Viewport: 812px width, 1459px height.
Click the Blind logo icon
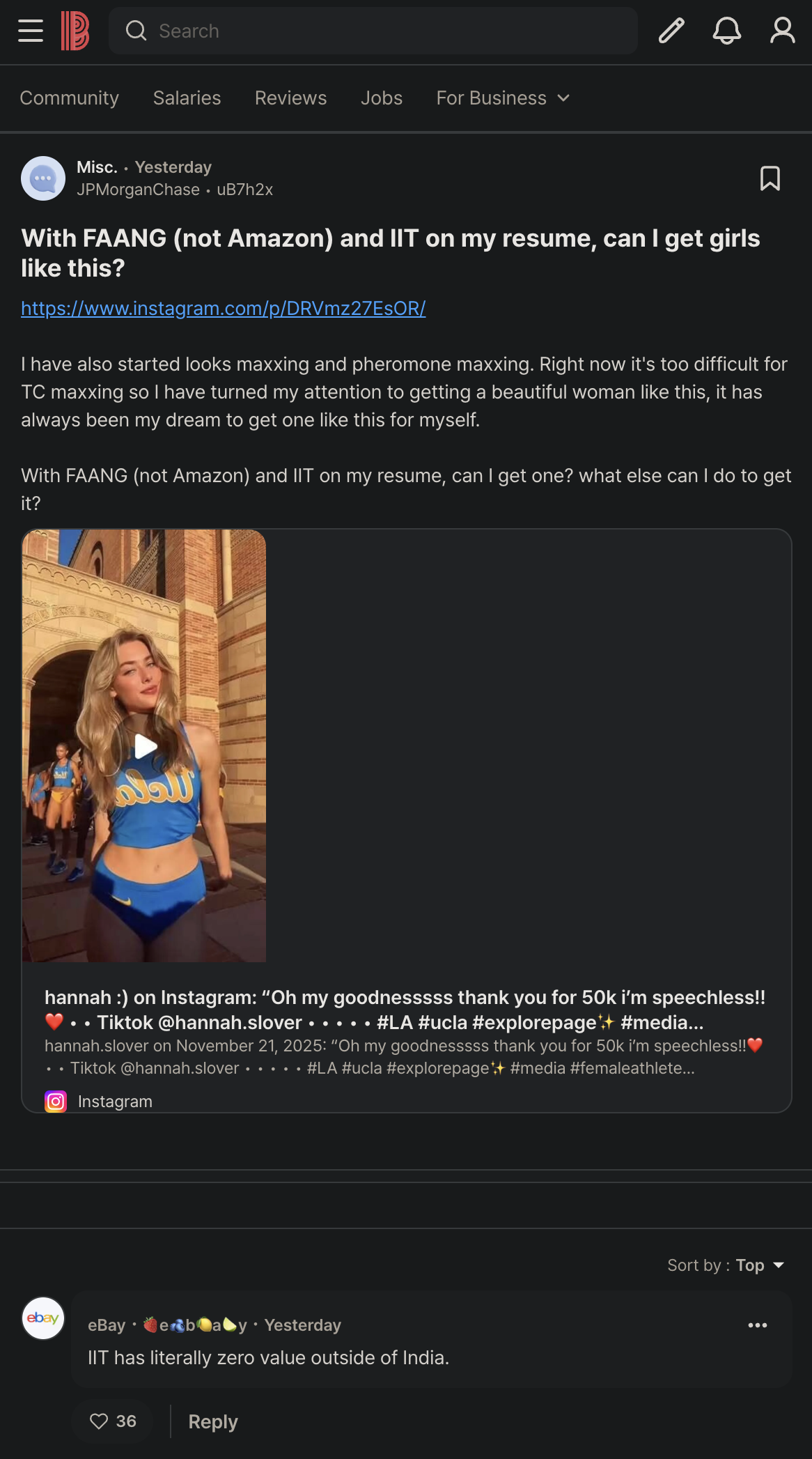pos(75,31)
